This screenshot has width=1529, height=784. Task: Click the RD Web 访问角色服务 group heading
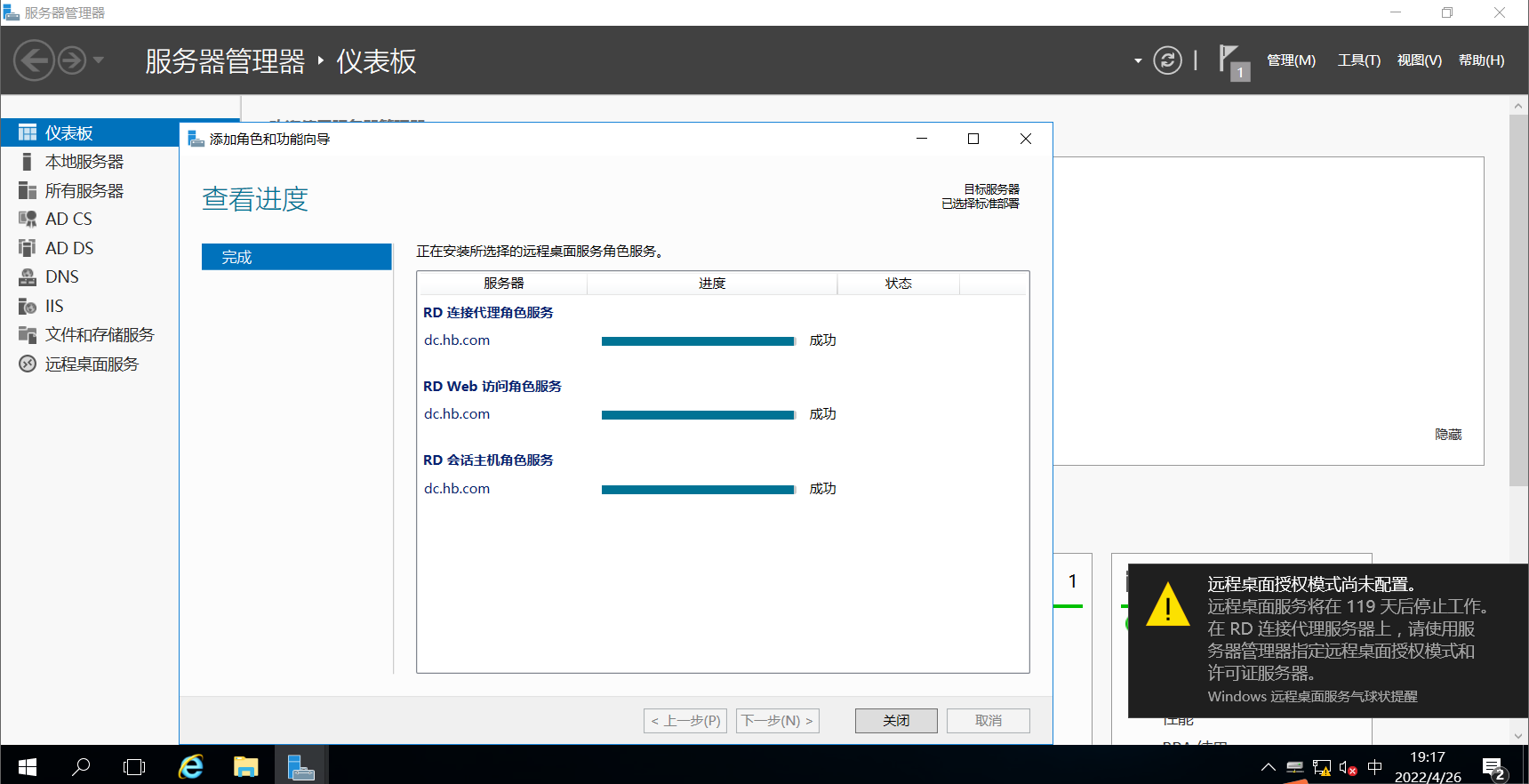coord(492,387)
